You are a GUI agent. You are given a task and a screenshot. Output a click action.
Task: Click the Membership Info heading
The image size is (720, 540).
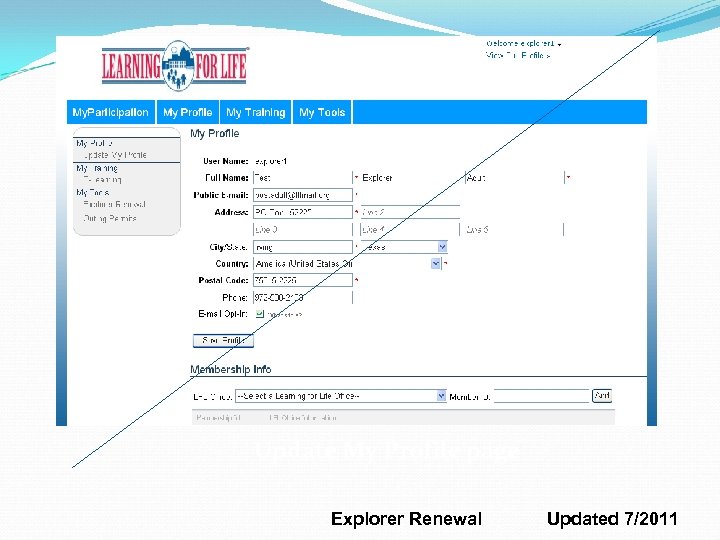[x=231, y=369]
